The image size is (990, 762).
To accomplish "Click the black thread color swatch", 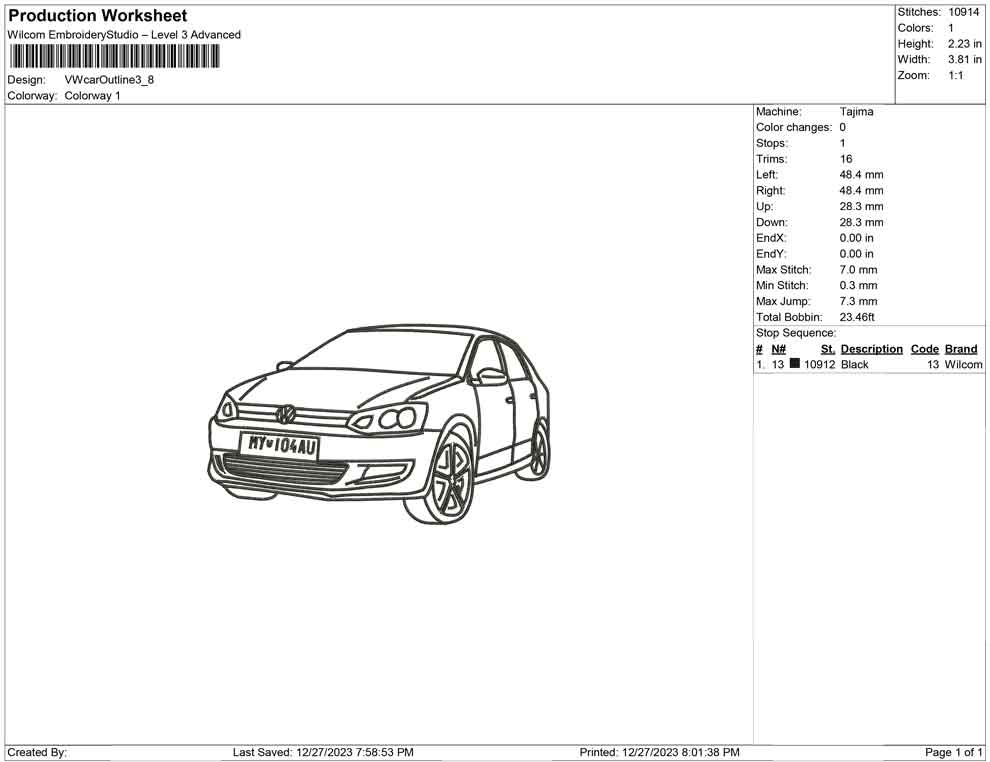I will 794,364.
